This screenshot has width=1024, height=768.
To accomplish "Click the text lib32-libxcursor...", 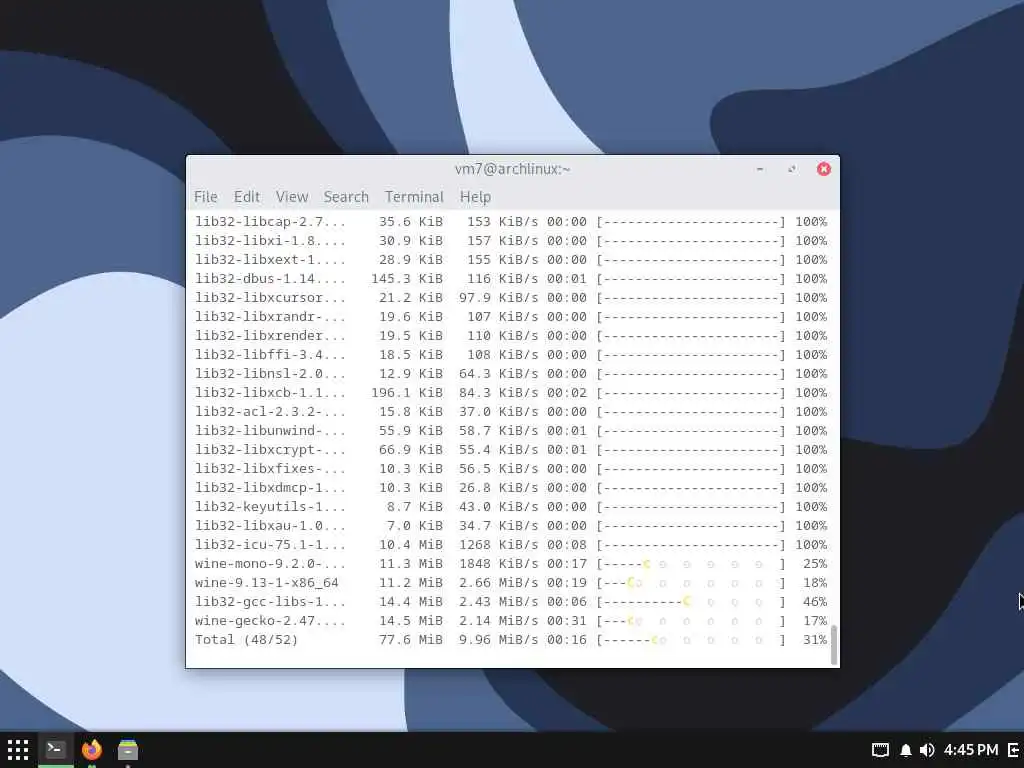I will [258, 297].
